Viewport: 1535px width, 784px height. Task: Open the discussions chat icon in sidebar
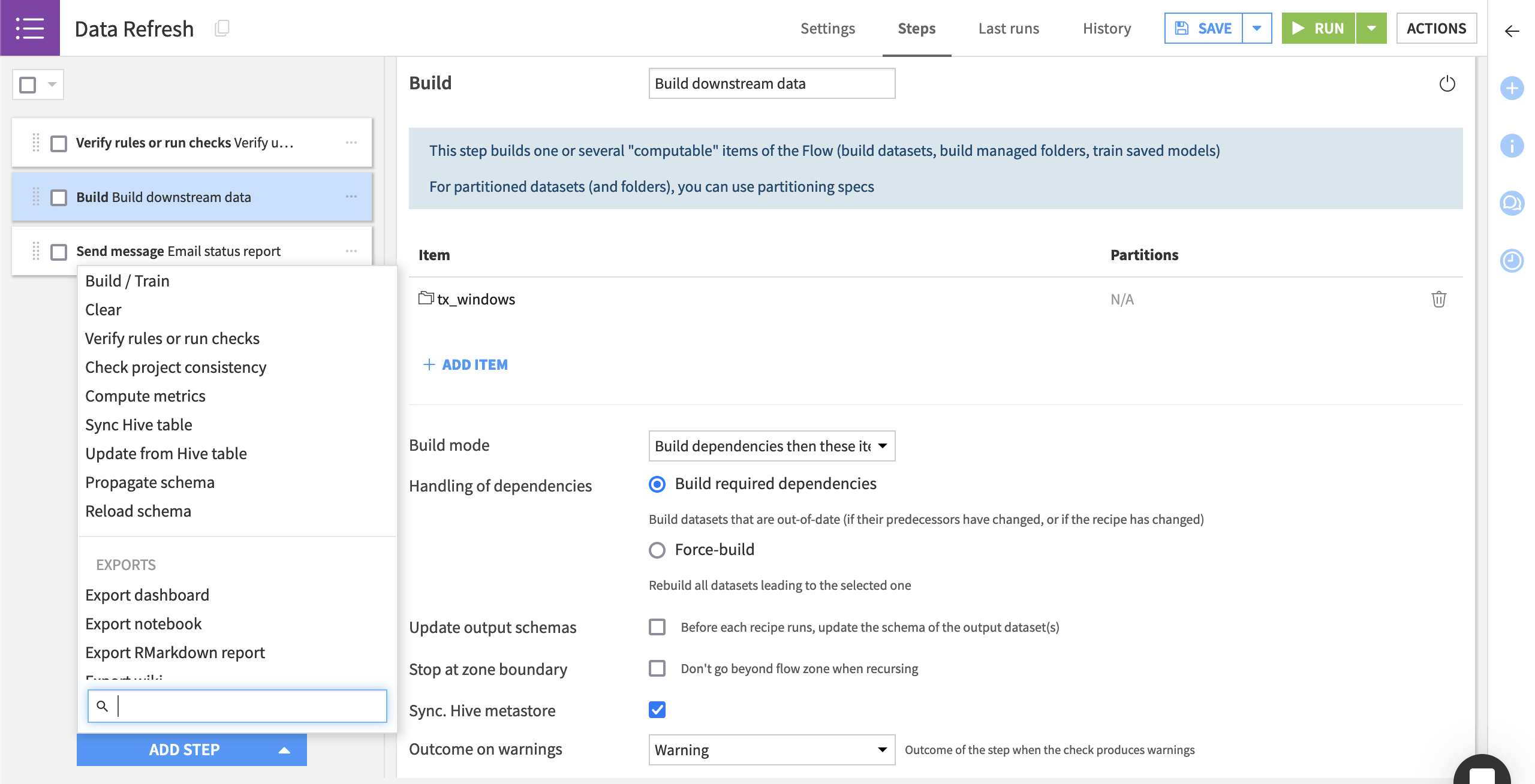click(x=1512, y=203)
